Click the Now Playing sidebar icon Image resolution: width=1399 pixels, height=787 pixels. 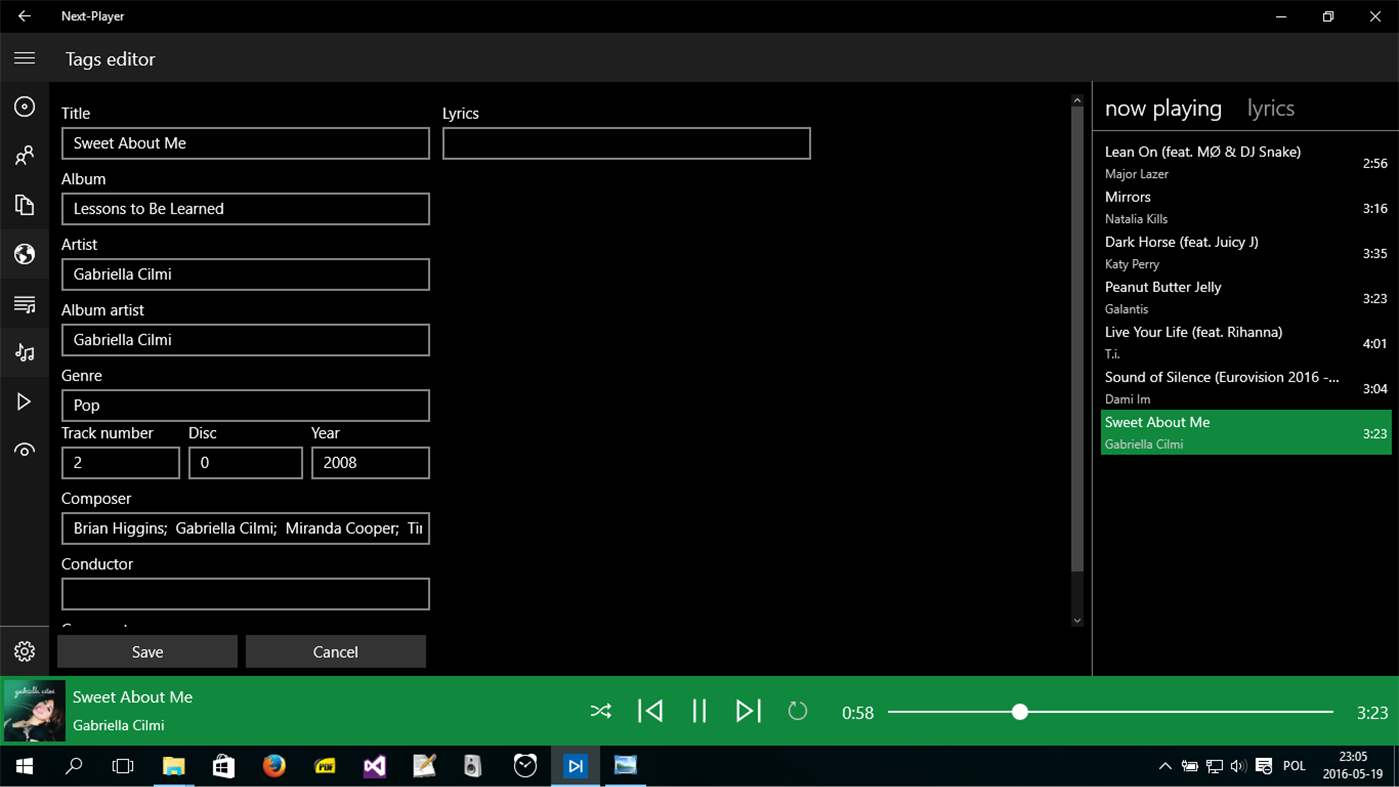pyautogui.click(x=24, y=105)
